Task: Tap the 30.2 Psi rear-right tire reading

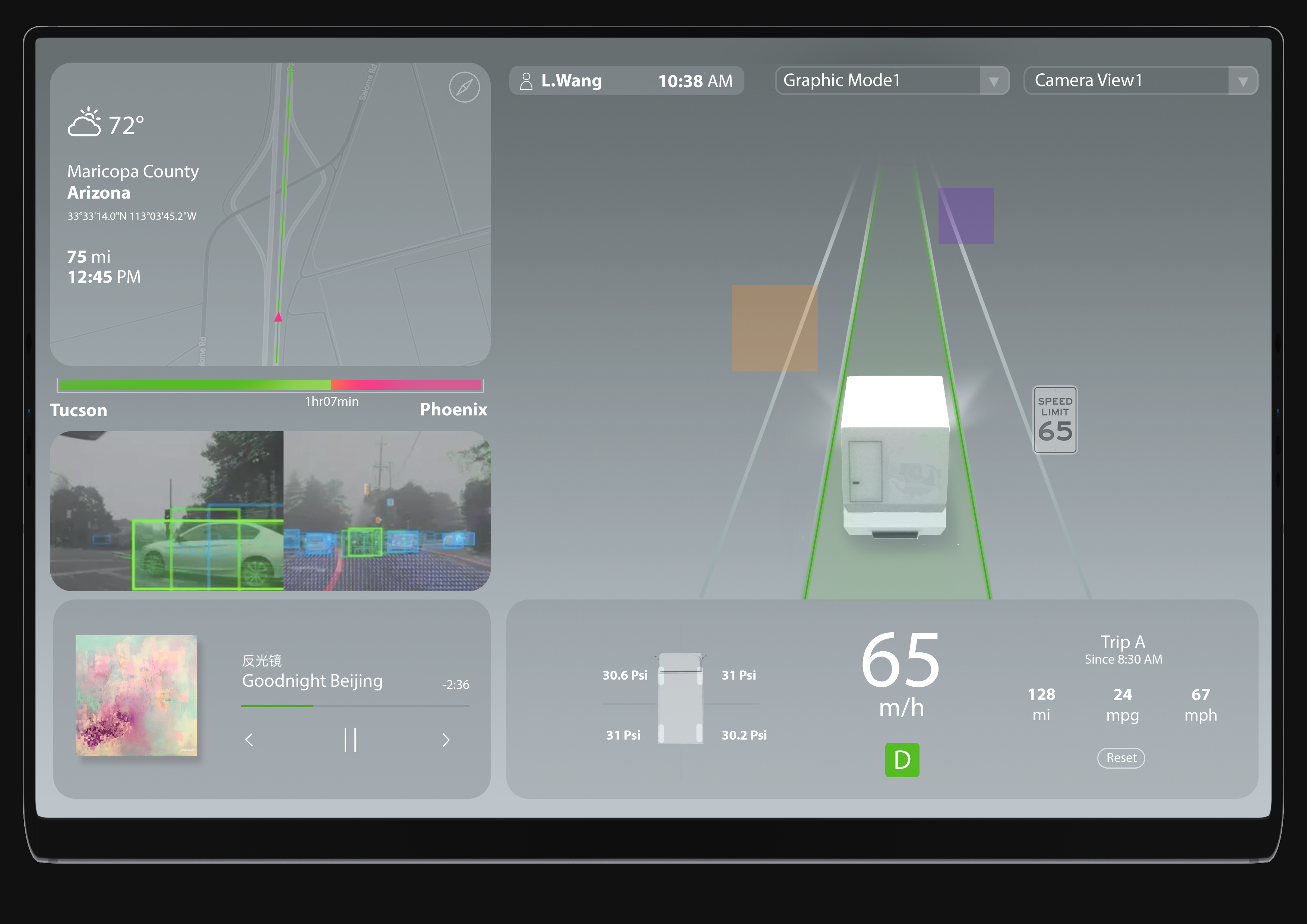Action: (744, 735)
